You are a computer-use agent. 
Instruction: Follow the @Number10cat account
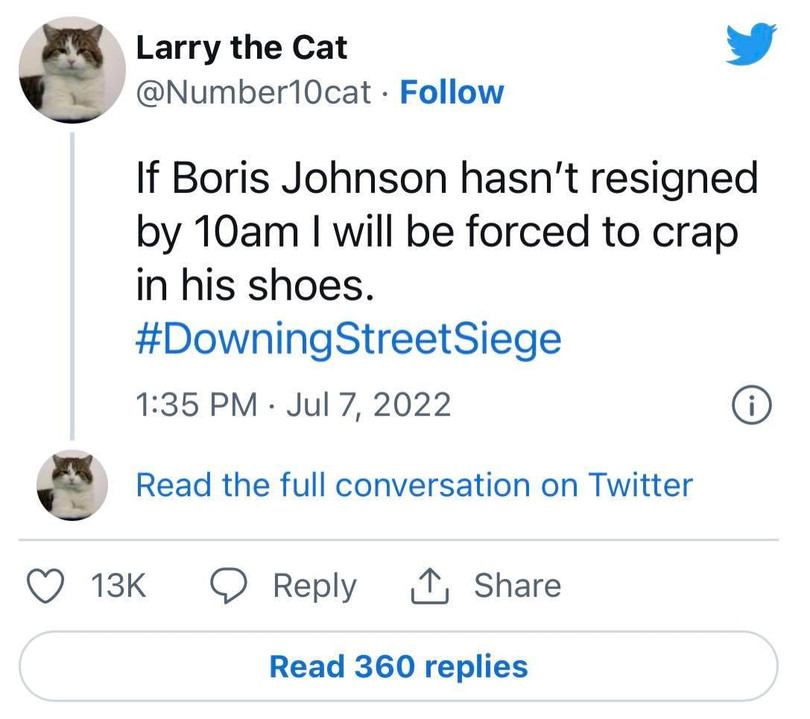[x=451, y=93]
